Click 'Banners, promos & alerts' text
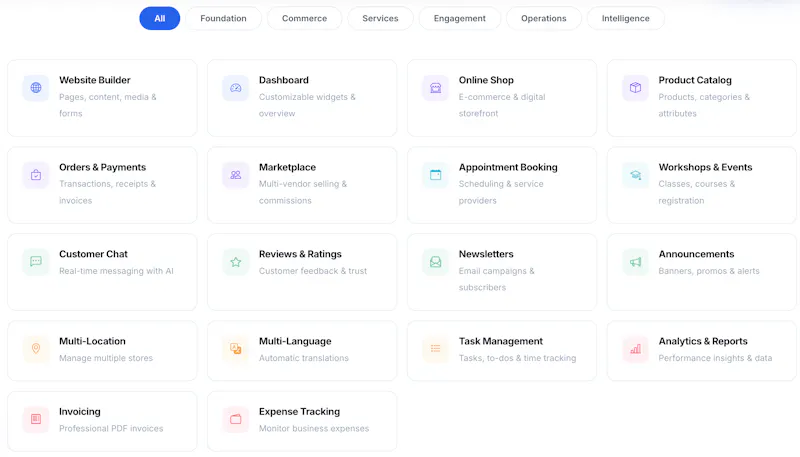 pos(709,271)
